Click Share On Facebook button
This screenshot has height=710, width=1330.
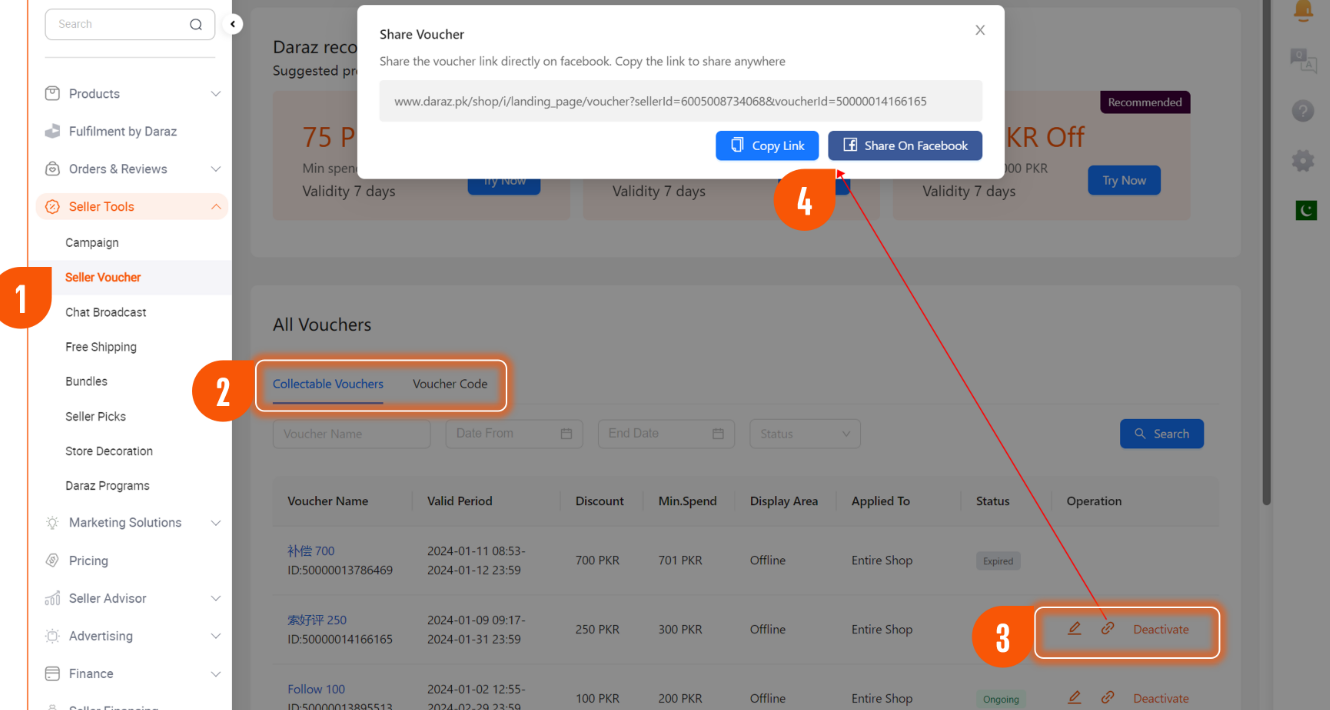pos(905,146)
